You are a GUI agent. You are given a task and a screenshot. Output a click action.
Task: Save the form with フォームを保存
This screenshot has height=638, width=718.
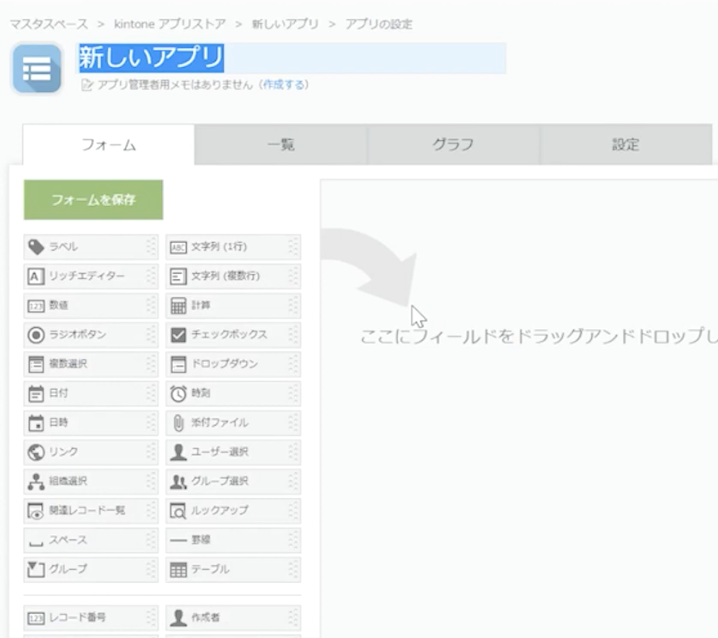coord(93,200)
